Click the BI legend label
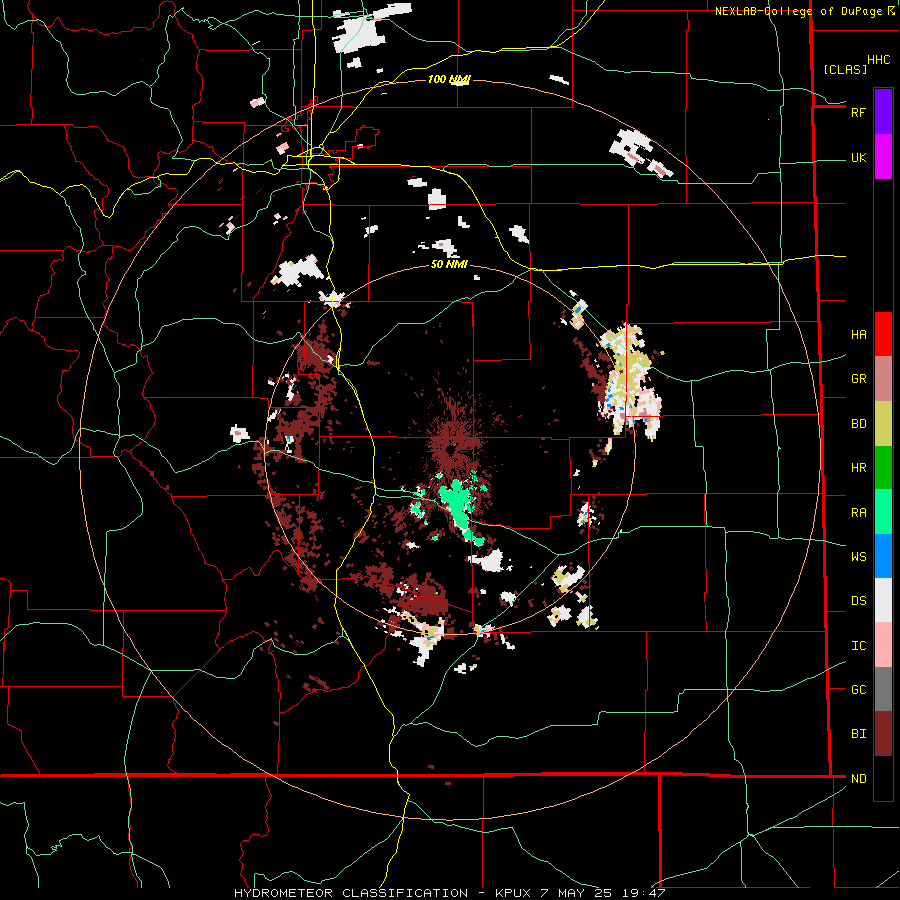 [858, 734]
